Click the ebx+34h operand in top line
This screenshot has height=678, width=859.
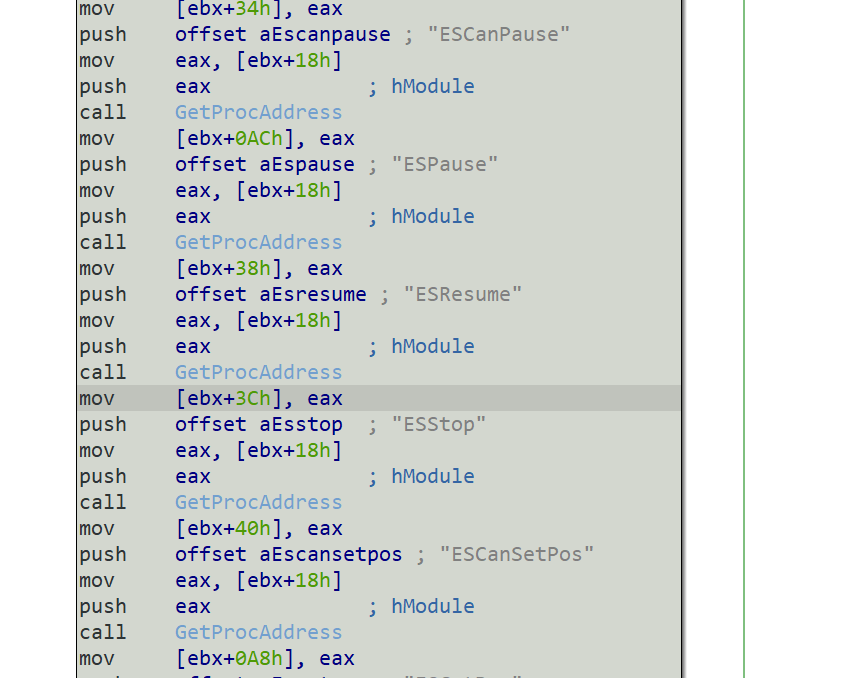tap(220, 9)
